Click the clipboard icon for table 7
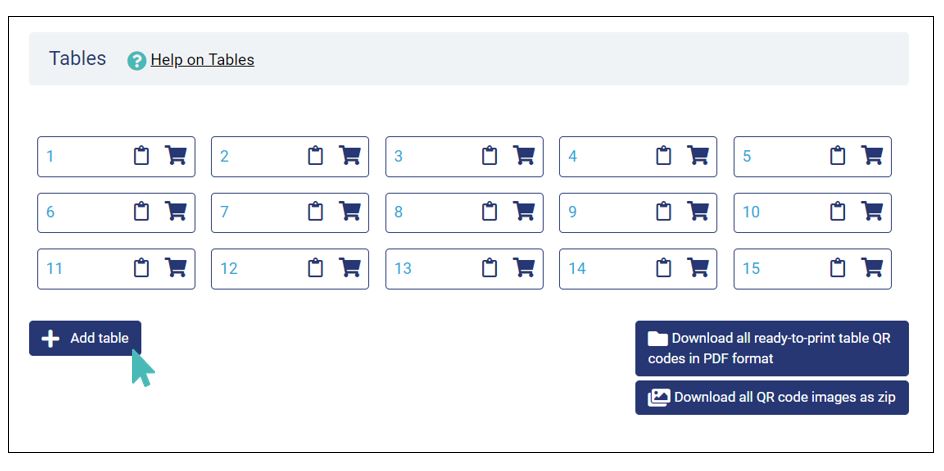944x471 pixels. pyautogui.click(x=315, y=211)
